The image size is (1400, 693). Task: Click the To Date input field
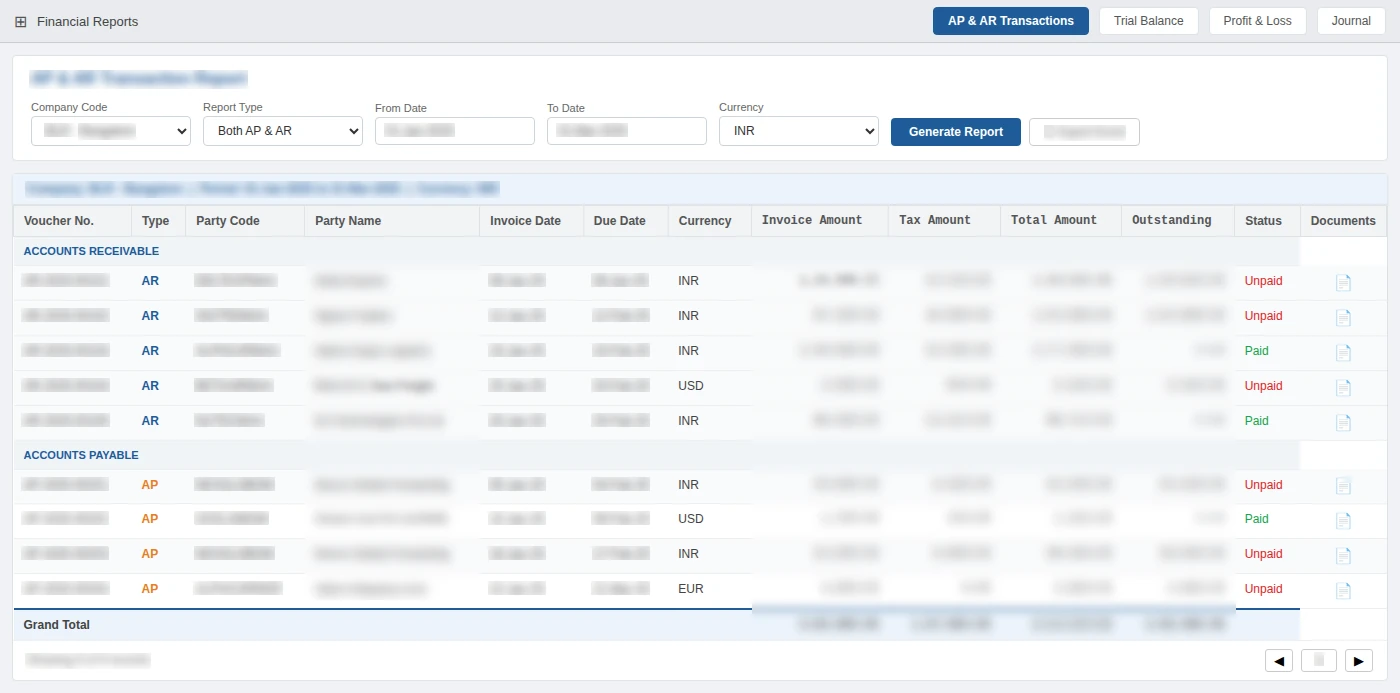pyautogui.click(x=627, y=131)
